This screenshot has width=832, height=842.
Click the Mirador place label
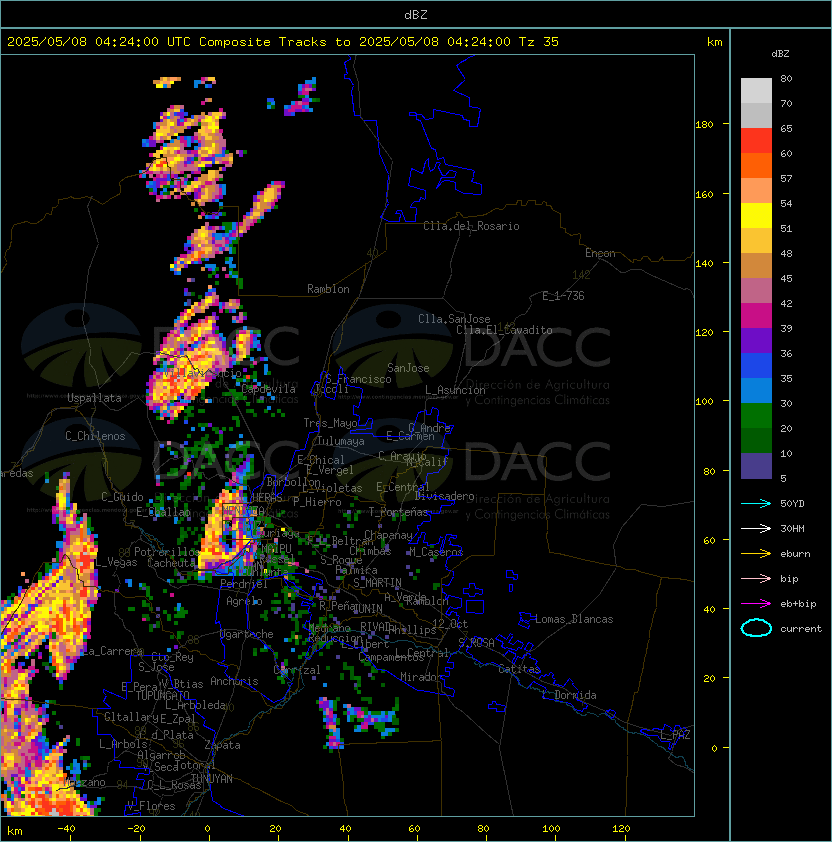421,677
